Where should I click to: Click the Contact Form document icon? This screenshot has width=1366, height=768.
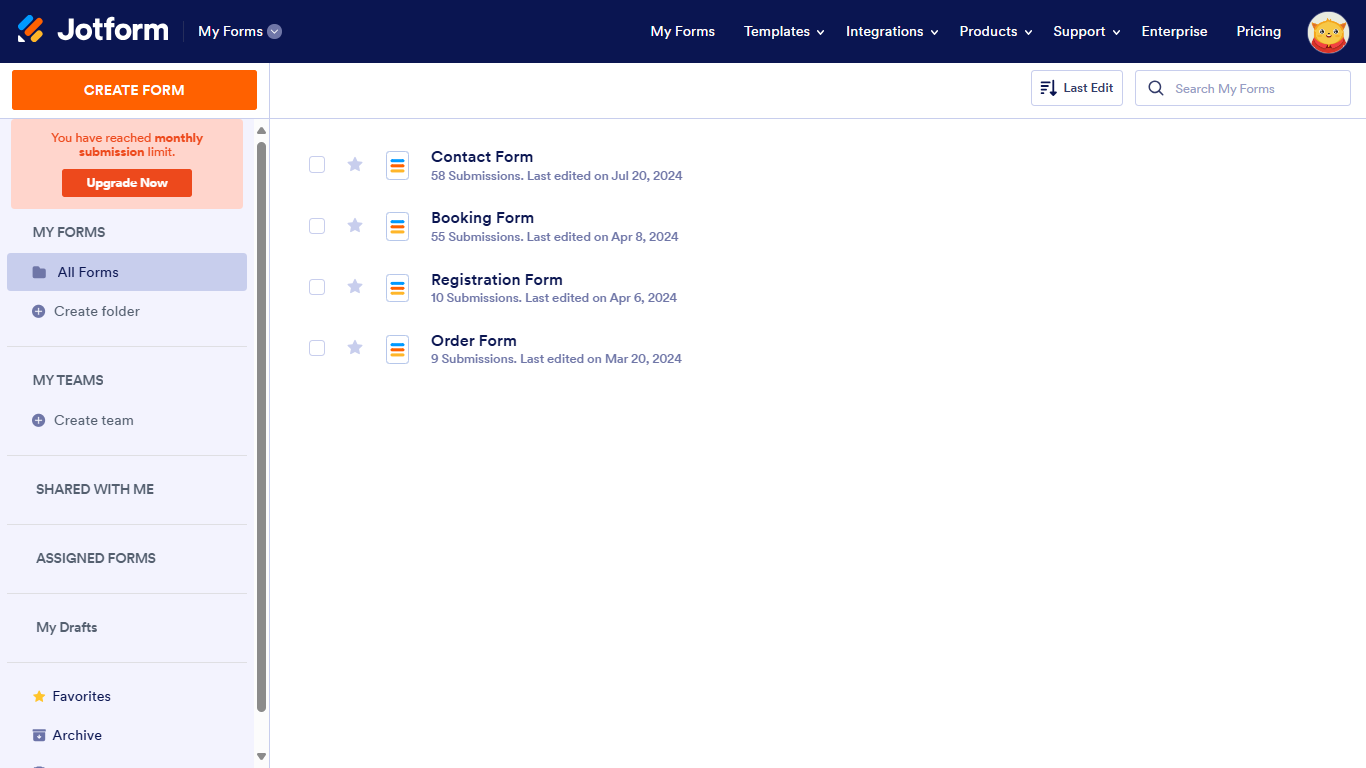(x=398, y=165)
